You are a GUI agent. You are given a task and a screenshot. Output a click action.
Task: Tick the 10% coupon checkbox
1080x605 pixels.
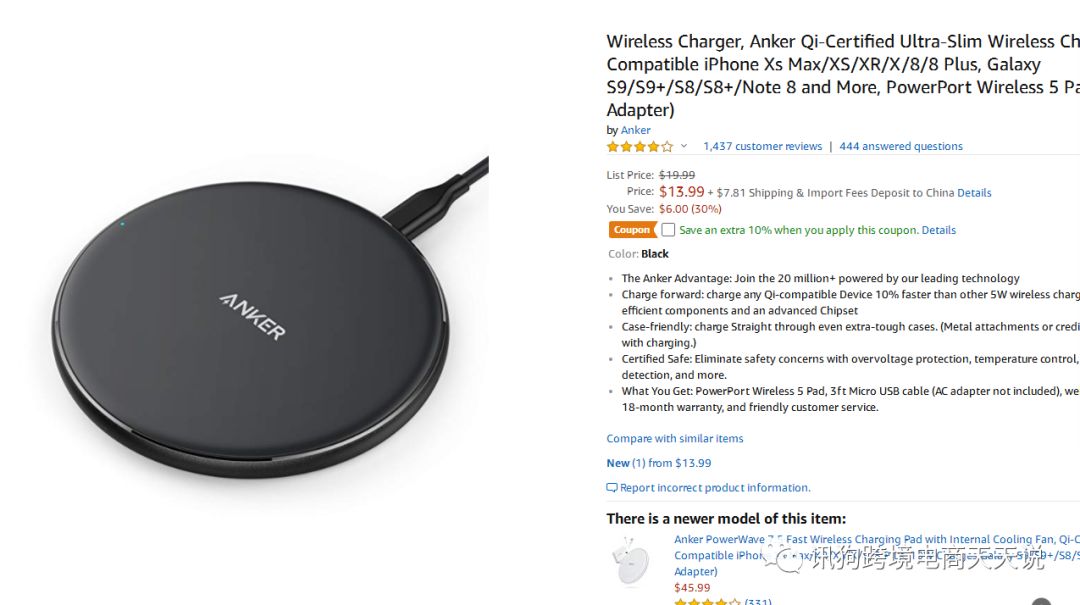667,229
